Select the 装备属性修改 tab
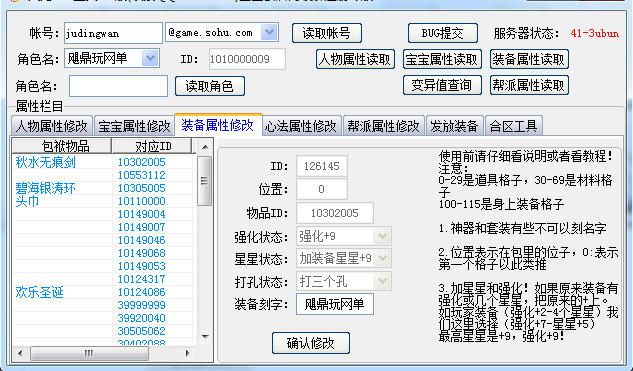The width and height of the screenshot is (633, 371). coord(218,125)
